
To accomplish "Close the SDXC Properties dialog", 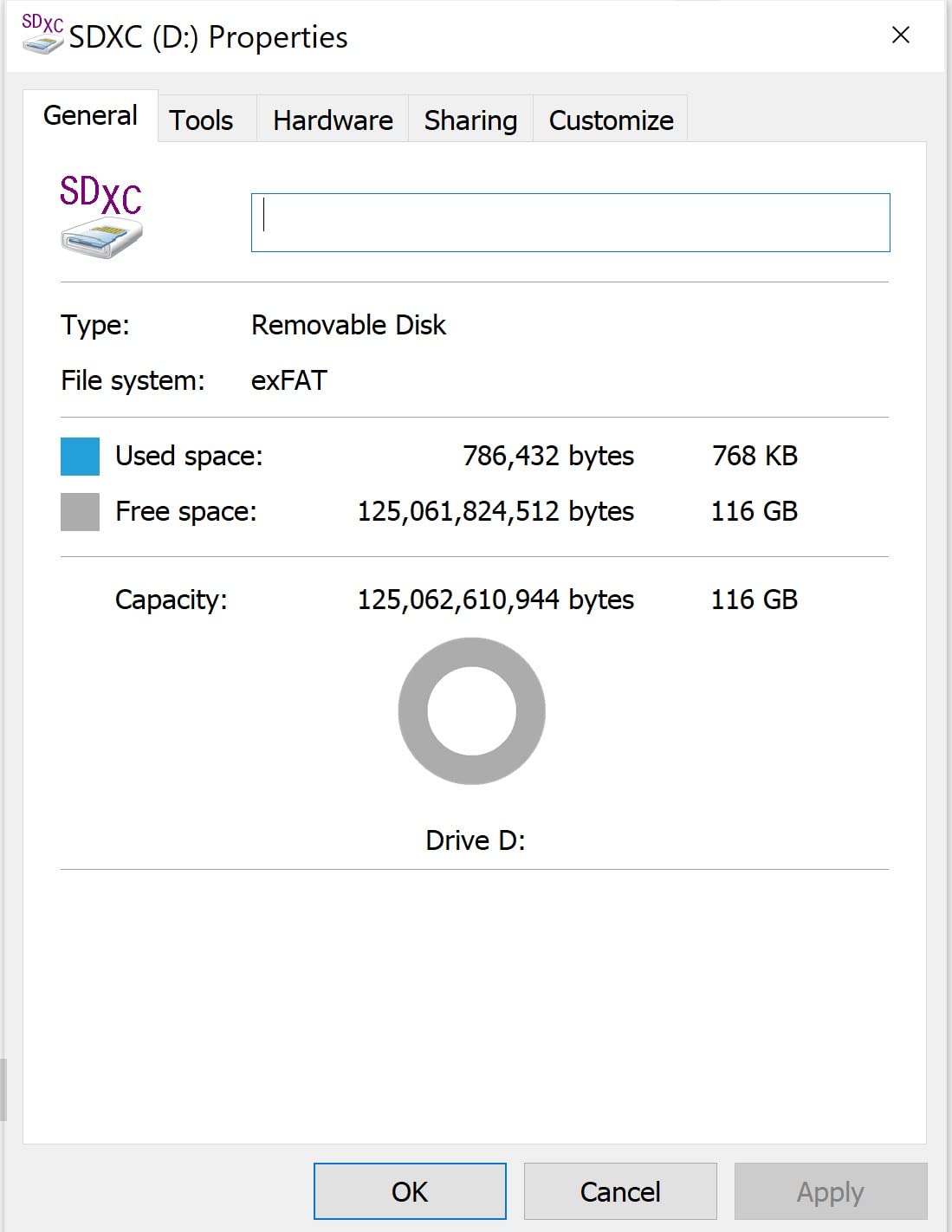I will click(901, 35).
